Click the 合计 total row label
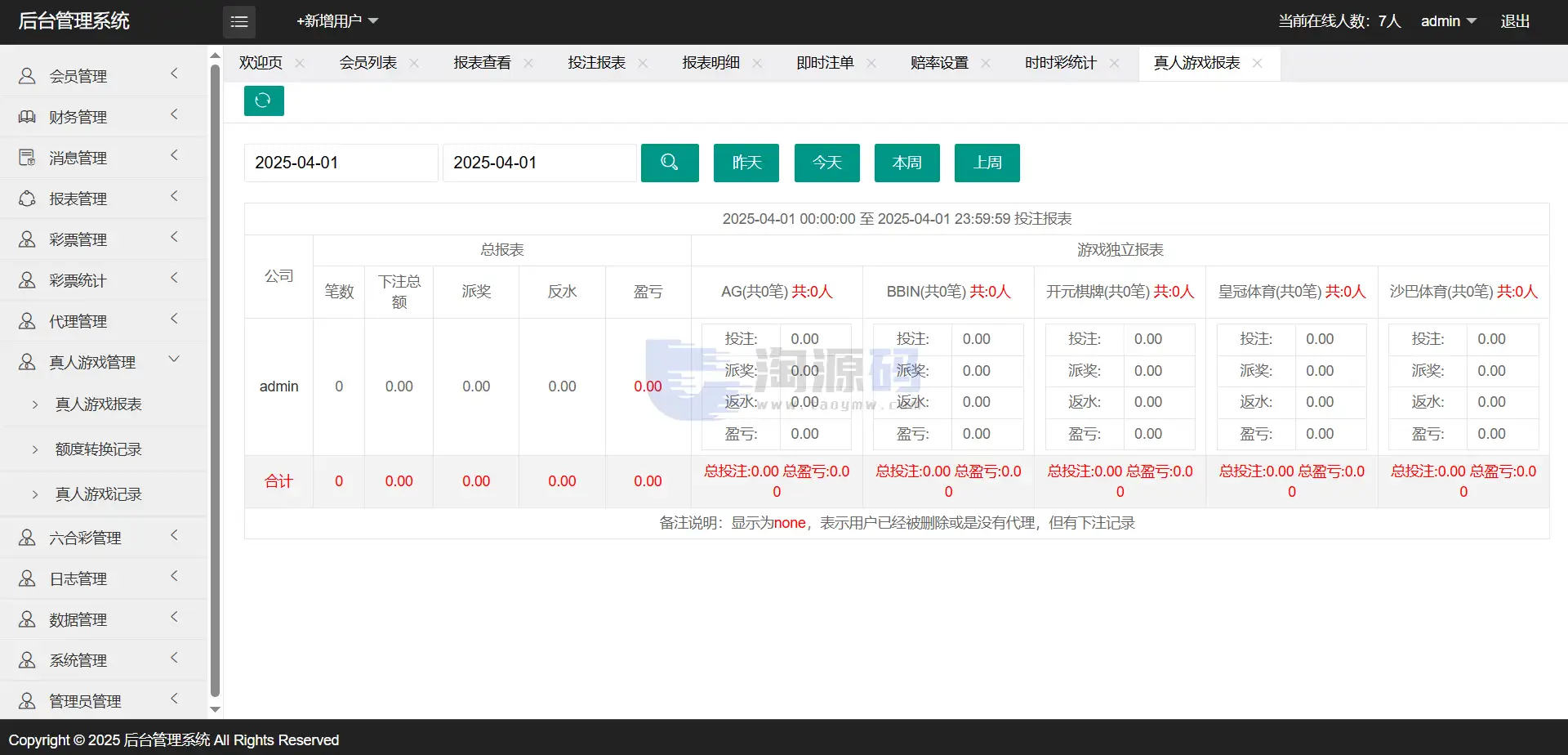 (278, 481)
